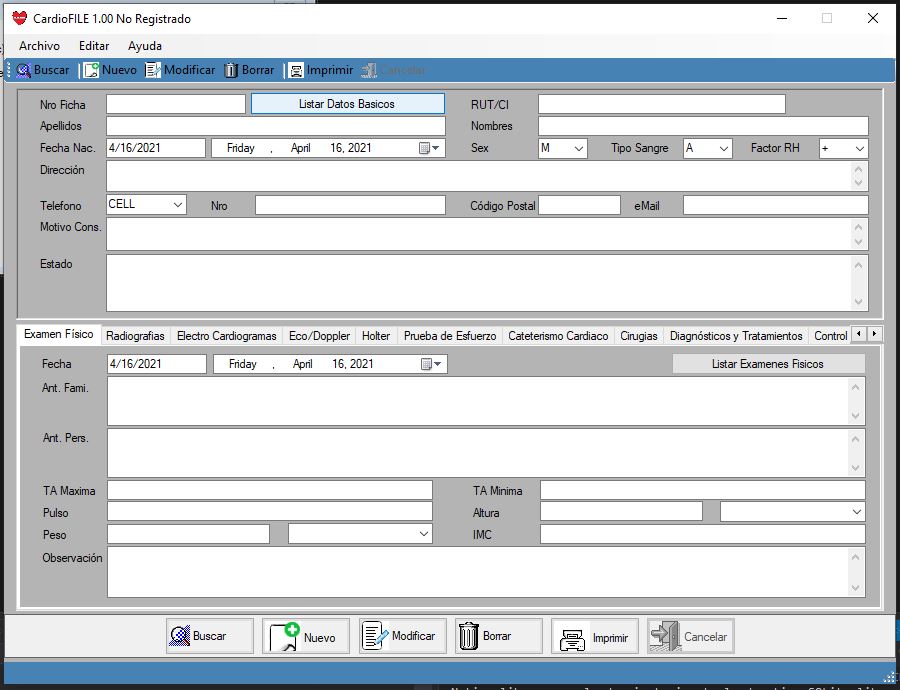Click the Pulso input field
Screen dimensions: 900x690
(x=270, y=511)
